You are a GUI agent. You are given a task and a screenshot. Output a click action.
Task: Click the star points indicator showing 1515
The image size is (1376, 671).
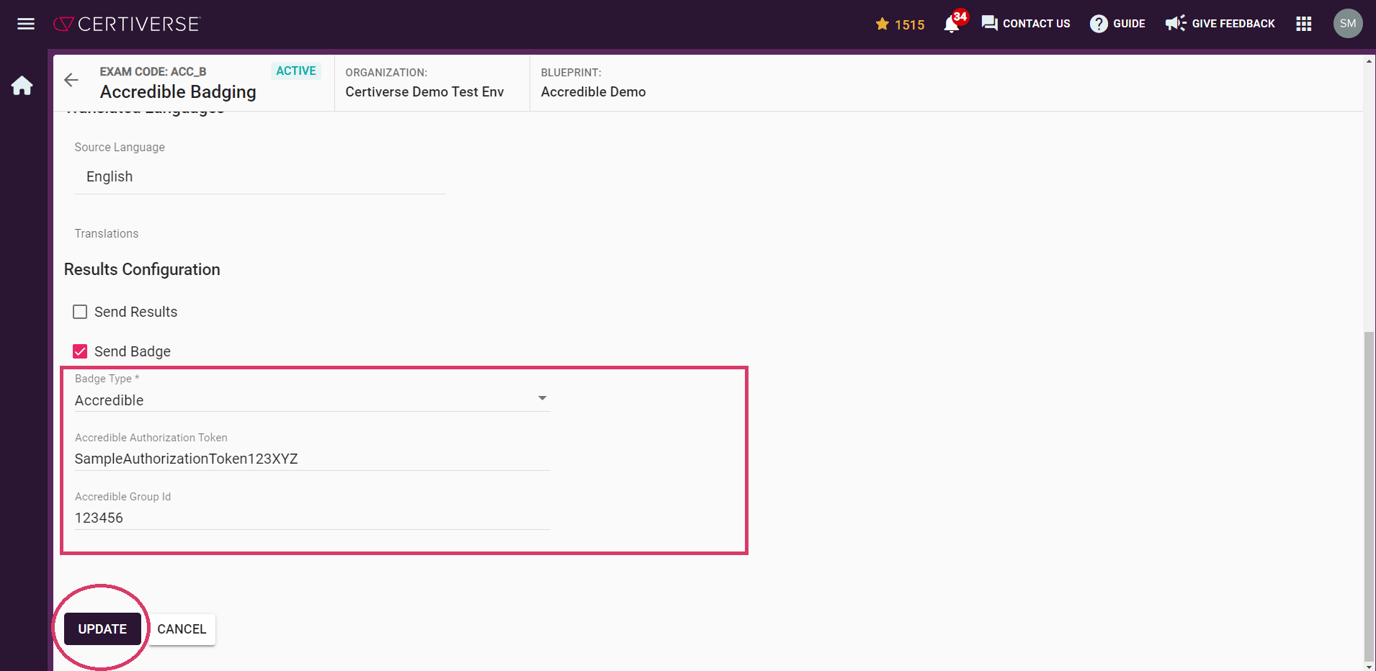tap(898, 23)
